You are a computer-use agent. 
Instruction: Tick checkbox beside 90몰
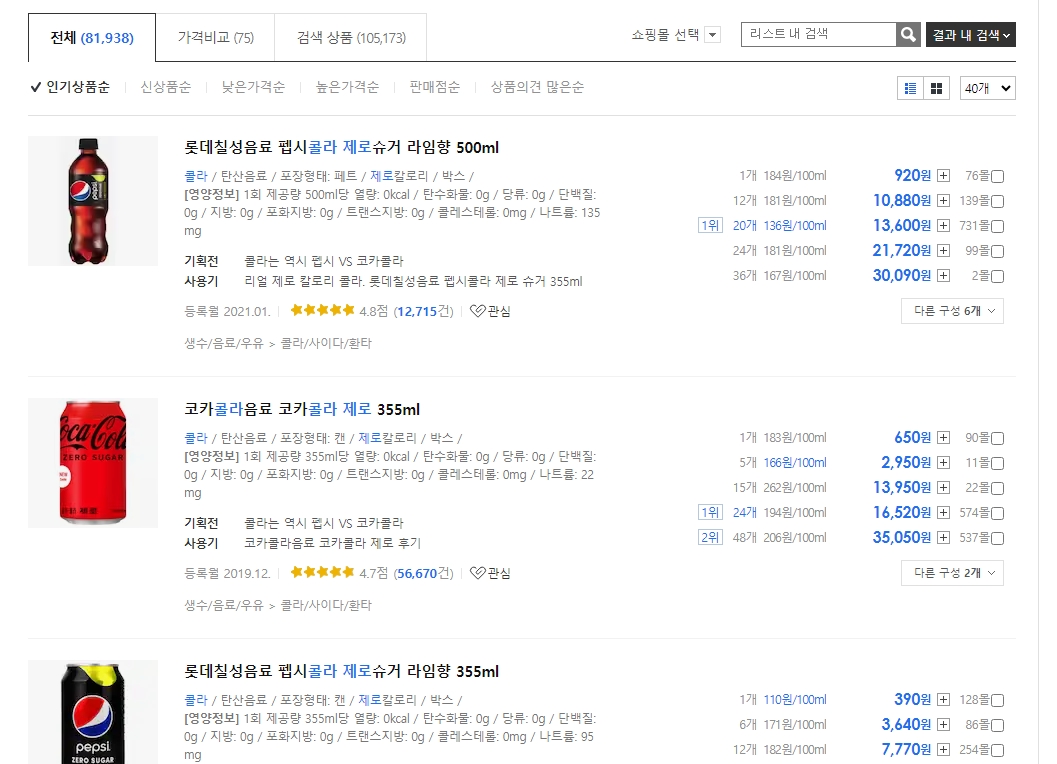click(998, 439)
